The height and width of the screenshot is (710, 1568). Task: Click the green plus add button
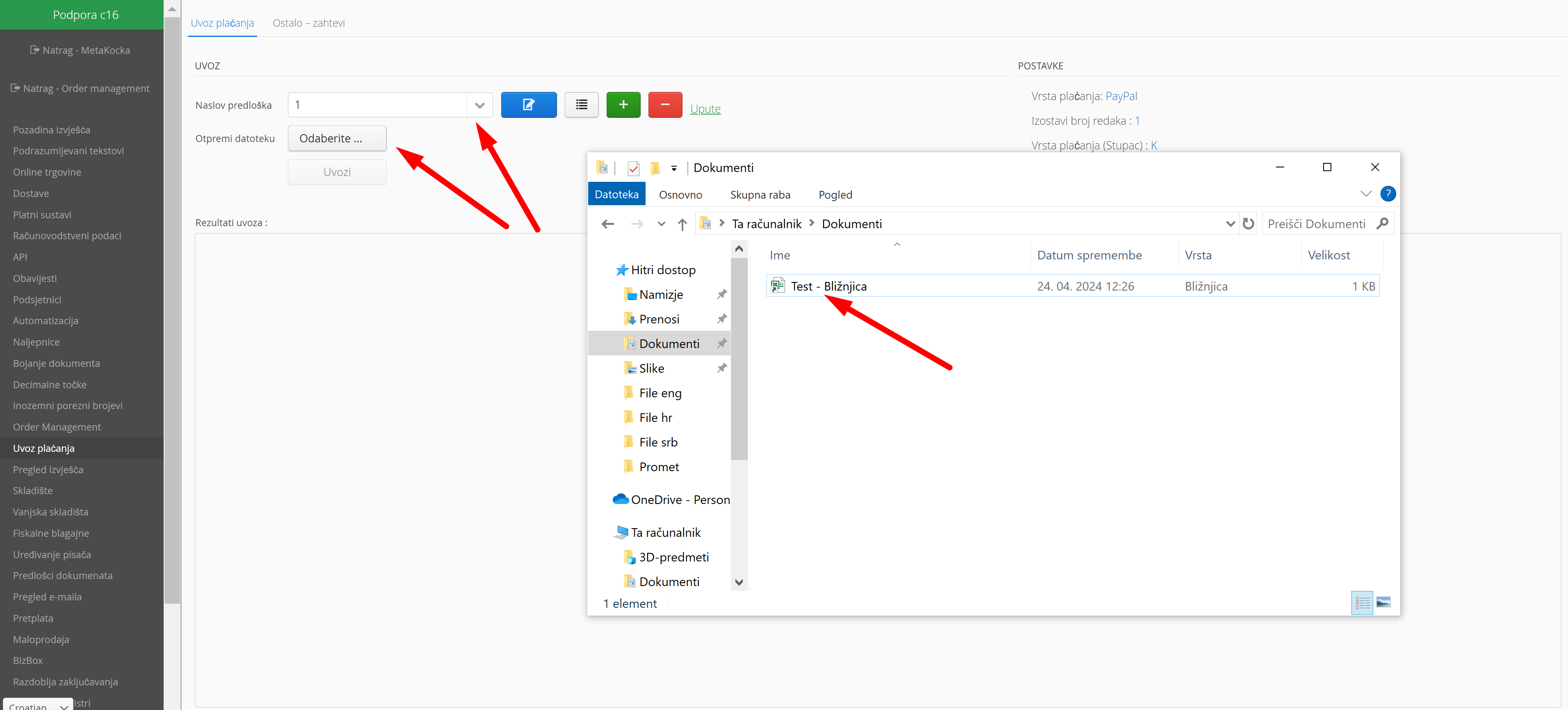coord(623,105)
